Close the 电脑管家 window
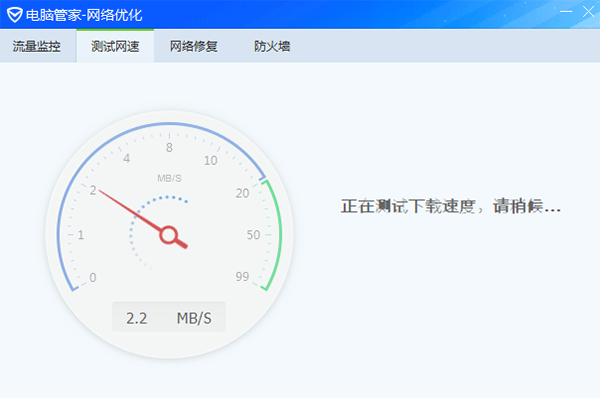600x398 pixels. point(589,11)
